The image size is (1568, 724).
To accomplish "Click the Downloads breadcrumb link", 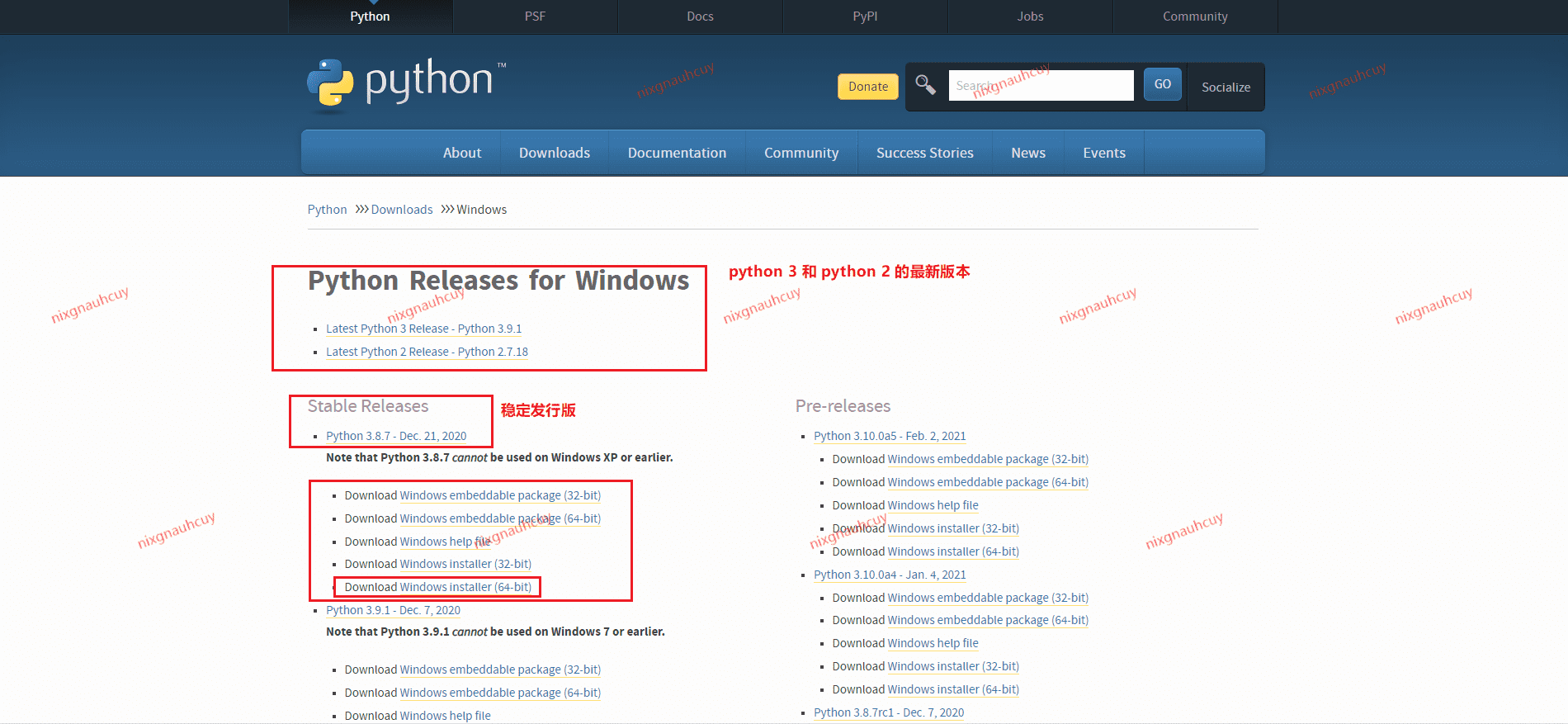I will (x=402, y=210).
